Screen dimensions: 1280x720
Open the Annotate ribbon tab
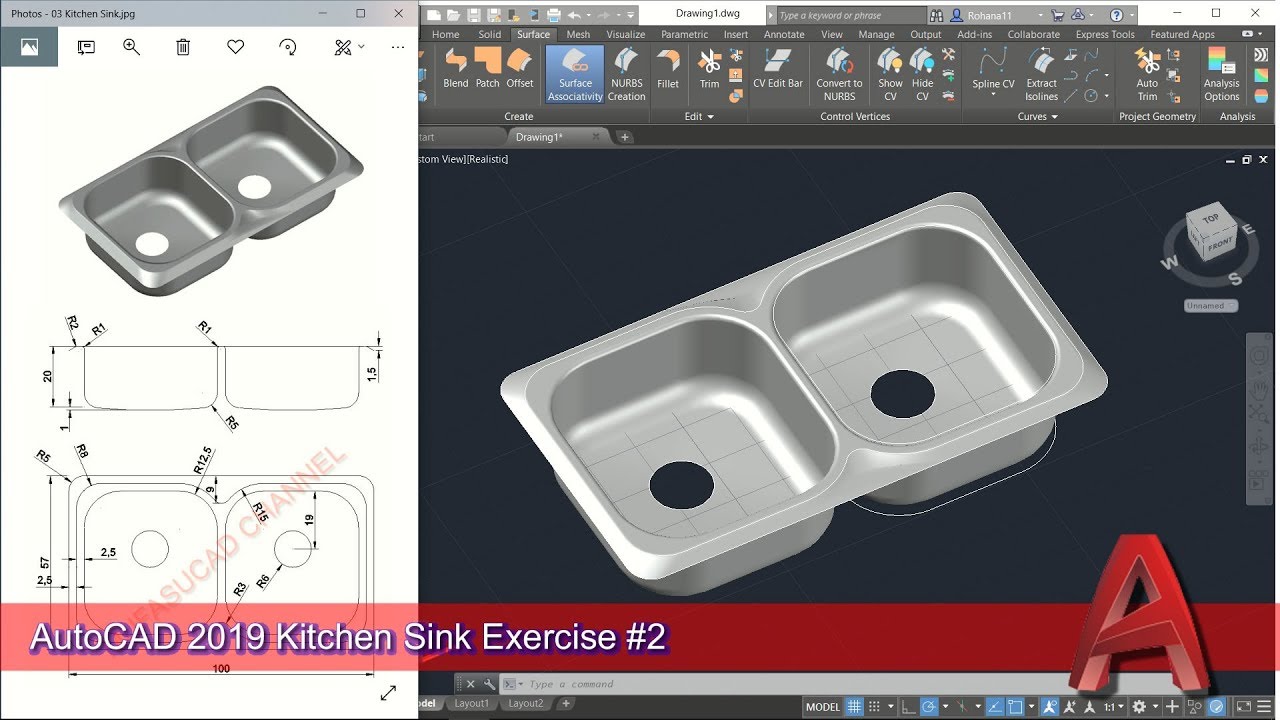pos(784,34)
